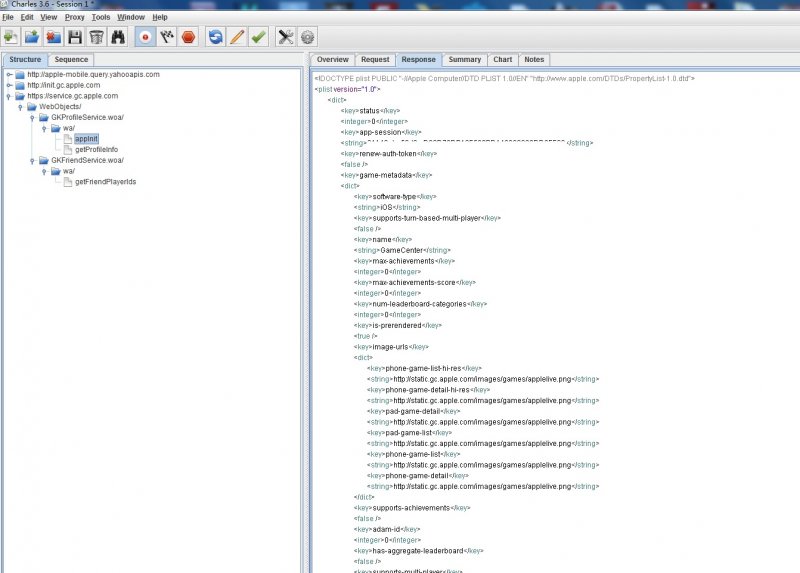Switch to the Request tab
Viewport: 800px width, 573px height.
pyautogui.click(x=375, y=59)
